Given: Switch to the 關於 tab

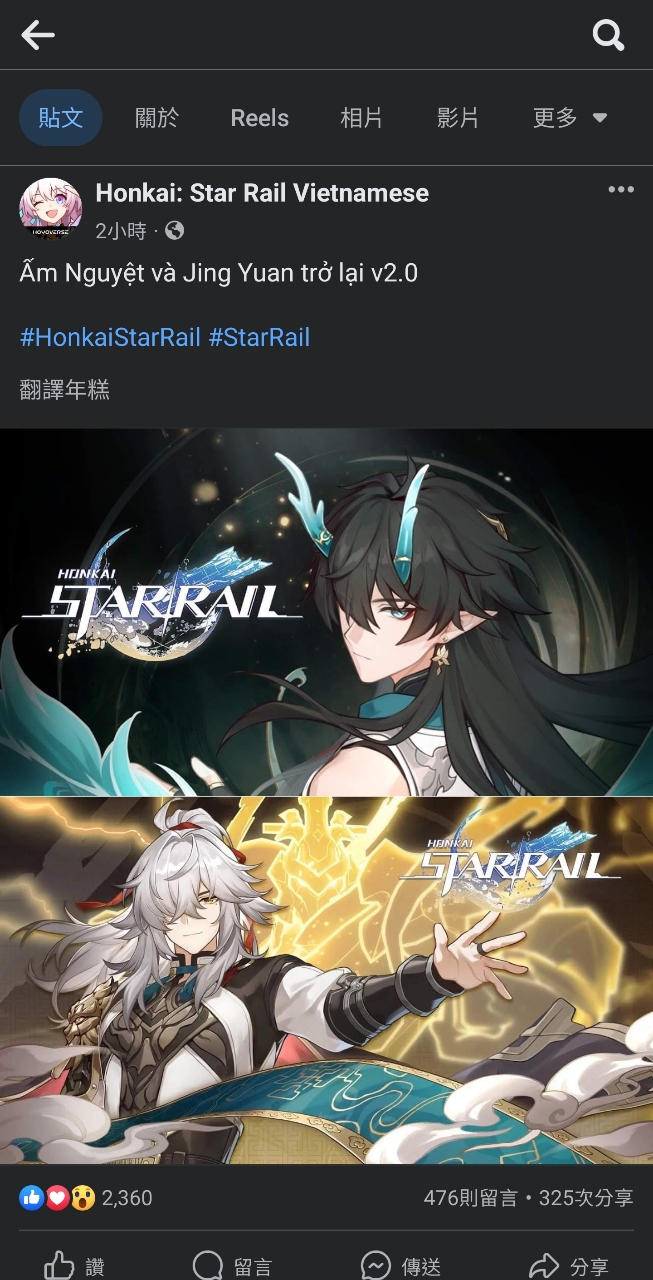Looking at the screenshot, I should [157, 118].
